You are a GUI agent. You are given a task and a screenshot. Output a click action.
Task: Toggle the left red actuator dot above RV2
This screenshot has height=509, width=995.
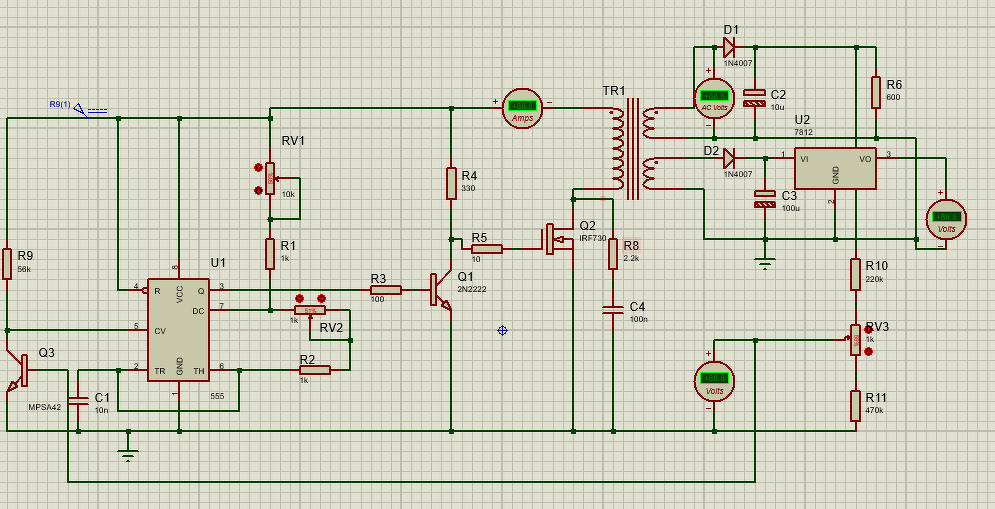click(x=300, y=298)
